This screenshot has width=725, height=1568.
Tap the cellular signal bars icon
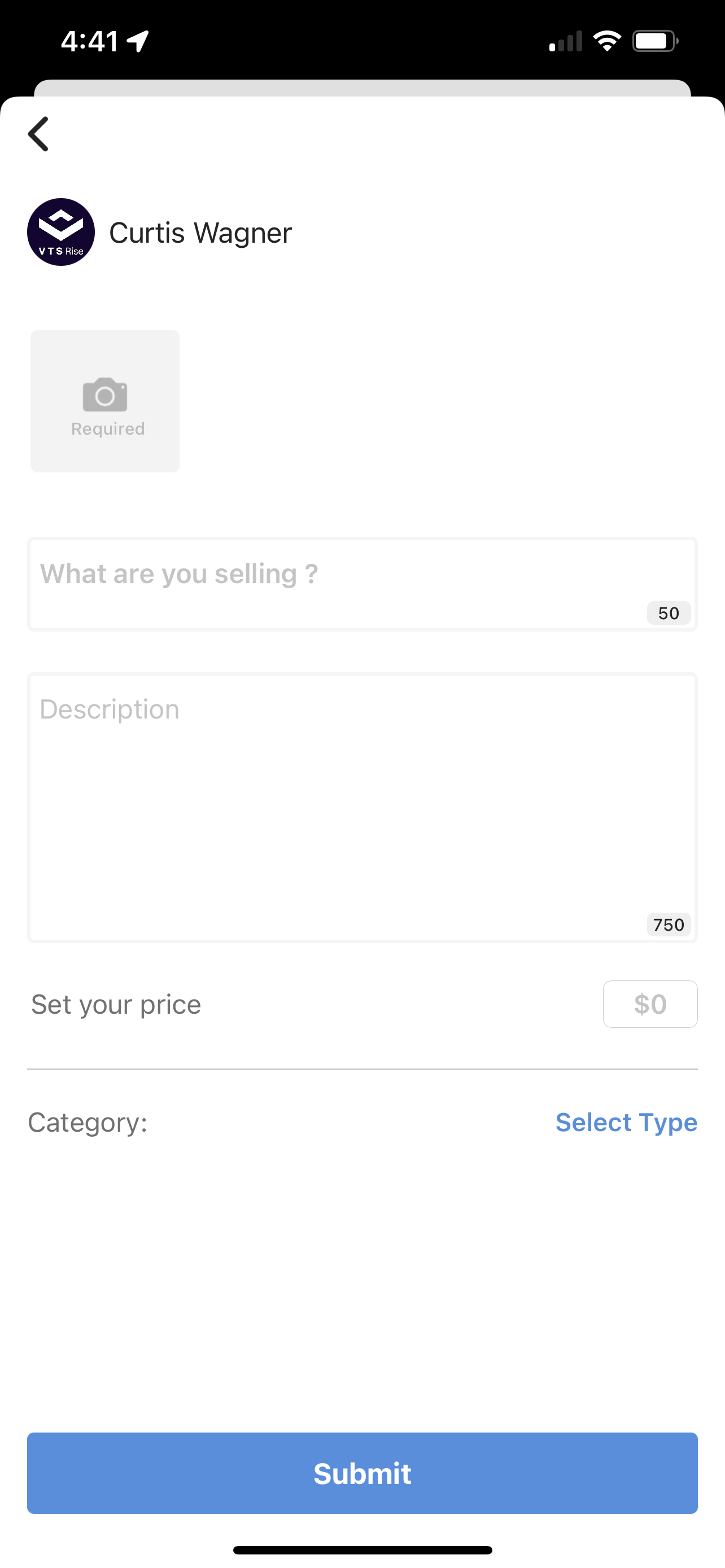(566, 41)
